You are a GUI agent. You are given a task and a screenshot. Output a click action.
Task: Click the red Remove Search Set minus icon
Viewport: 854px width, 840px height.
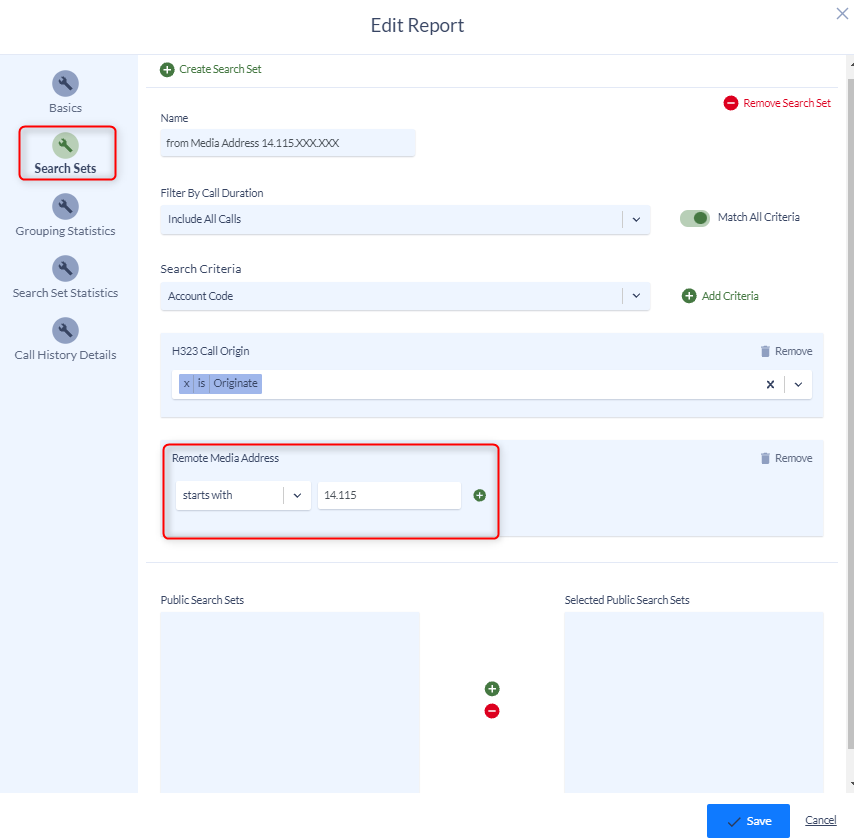(730, 103)
